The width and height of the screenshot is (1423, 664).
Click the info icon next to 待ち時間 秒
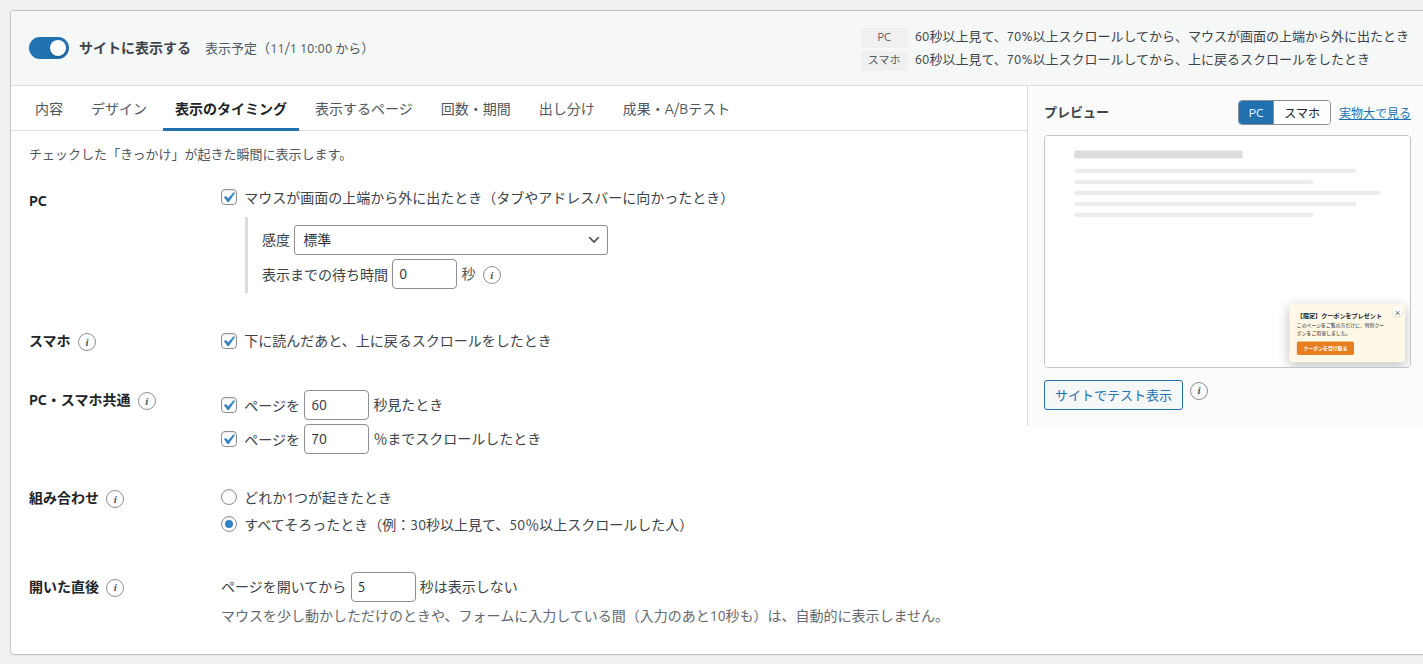492,275
